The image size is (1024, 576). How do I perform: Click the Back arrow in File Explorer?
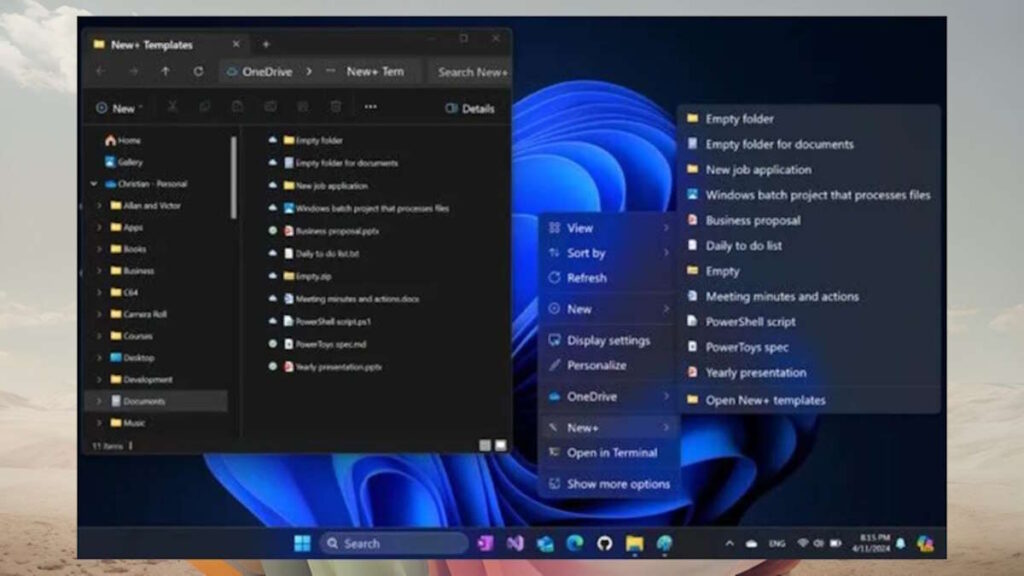[x=101, y=71]
